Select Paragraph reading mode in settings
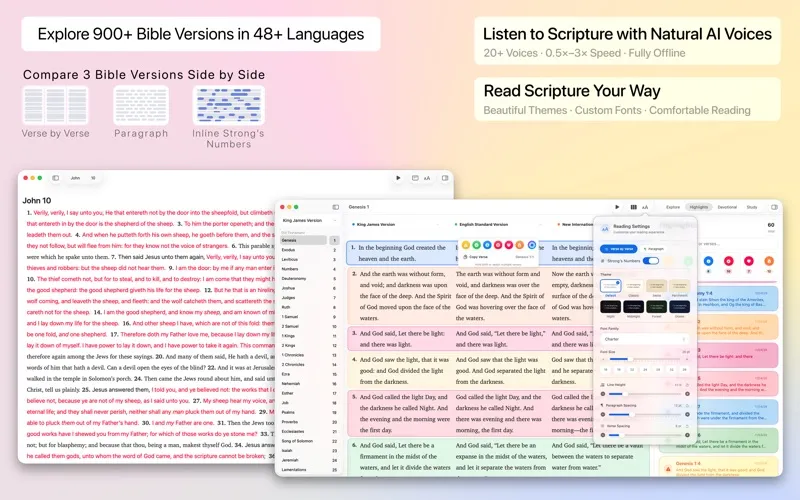 coord(654,249)
